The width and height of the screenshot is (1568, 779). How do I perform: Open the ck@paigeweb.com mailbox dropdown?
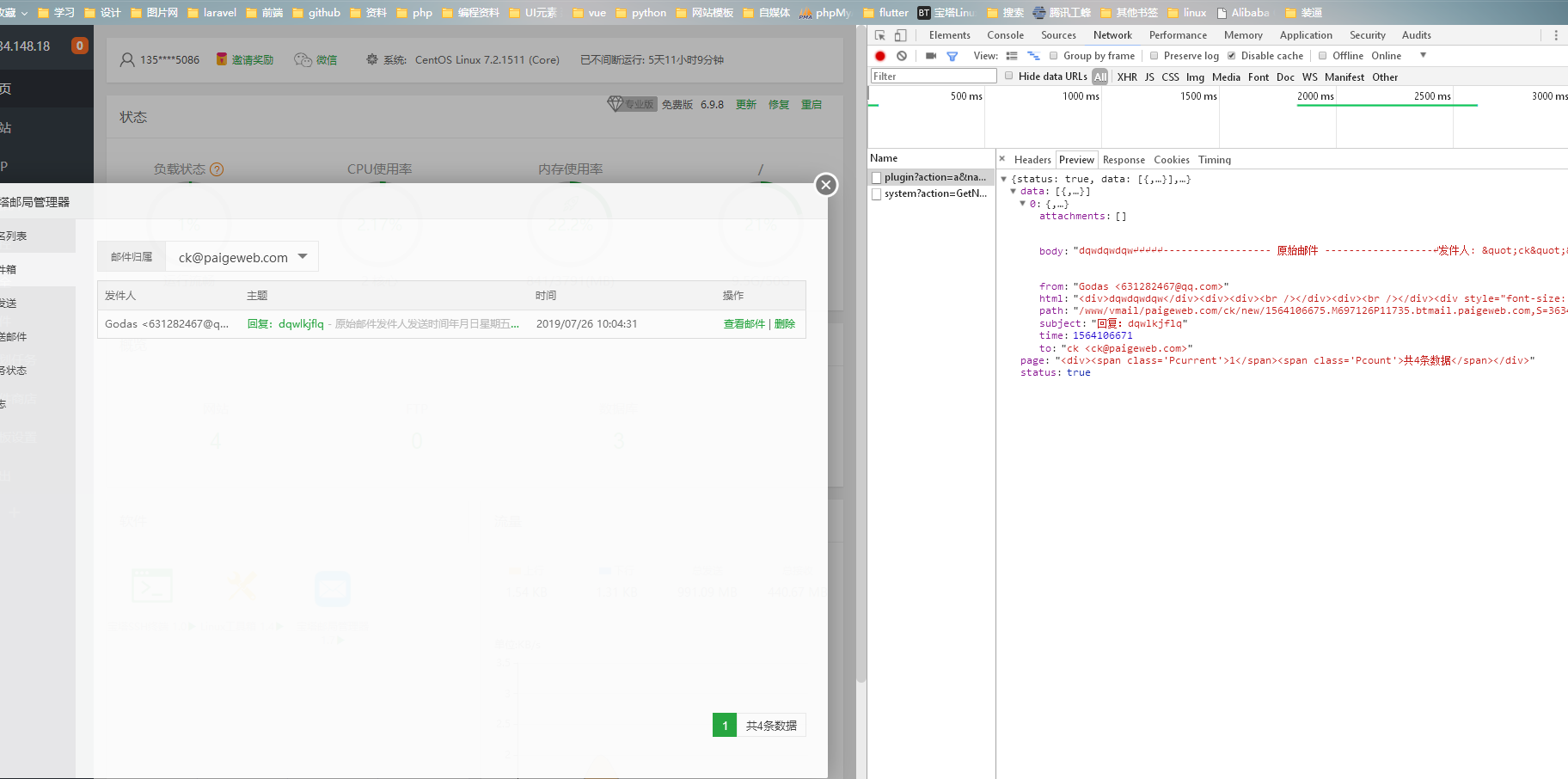coord(242,257)
